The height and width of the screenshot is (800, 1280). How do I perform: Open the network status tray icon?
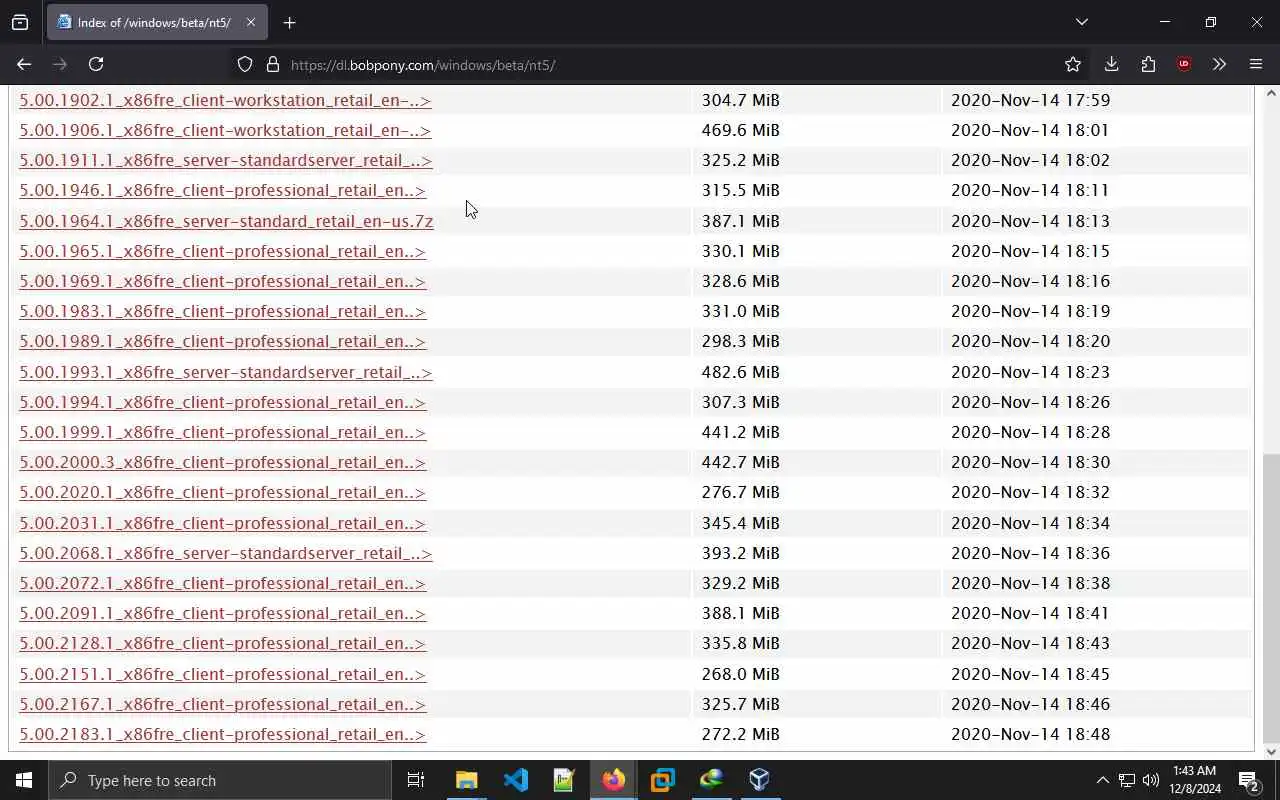click(x=1127, y=780)
